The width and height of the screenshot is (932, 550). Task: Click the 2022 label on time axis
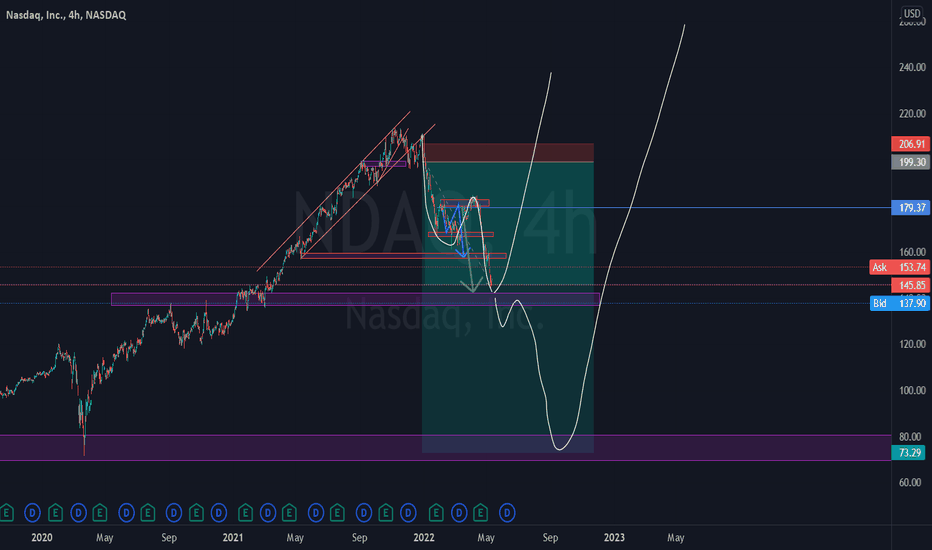(x=424, y=538)
